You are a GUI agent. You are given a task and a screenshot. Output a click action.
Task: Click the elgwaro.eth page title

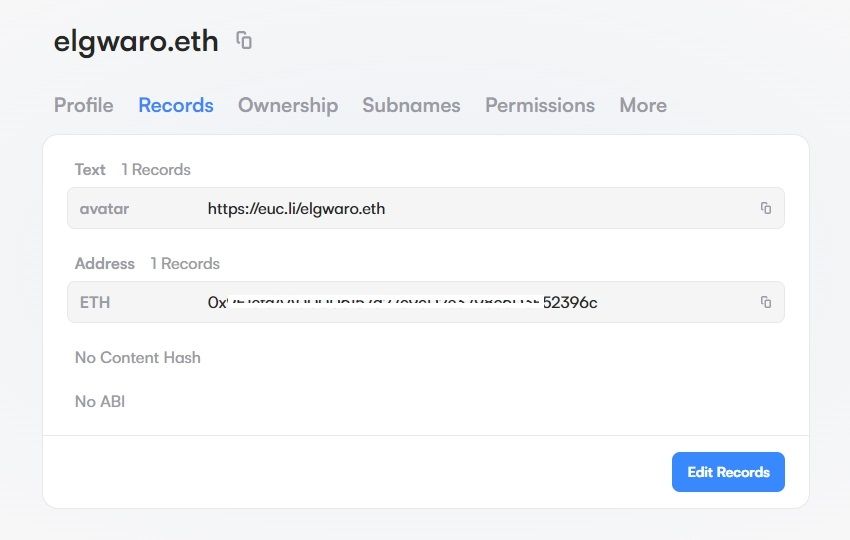point(136,42)
